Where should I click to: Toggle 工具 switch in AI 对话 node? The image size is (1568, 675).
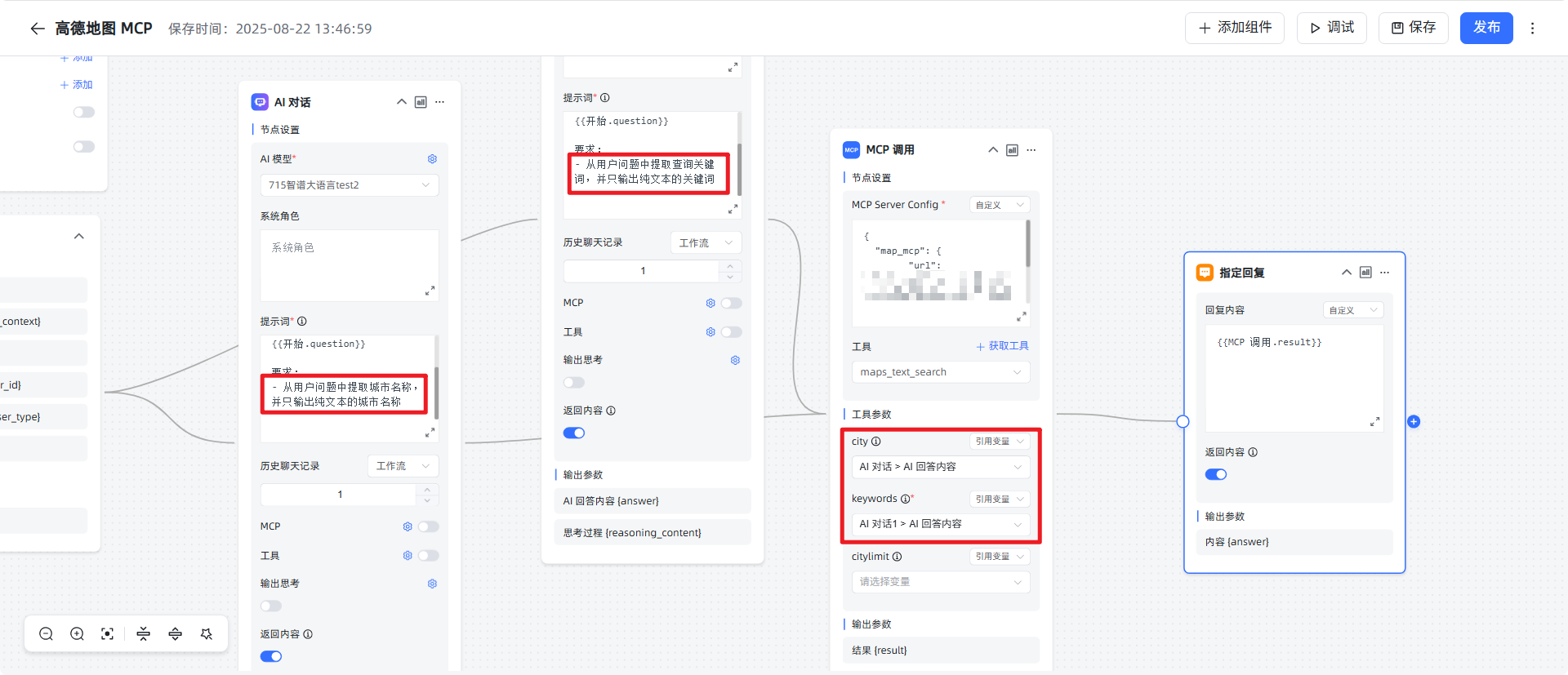tap(429, 556)
